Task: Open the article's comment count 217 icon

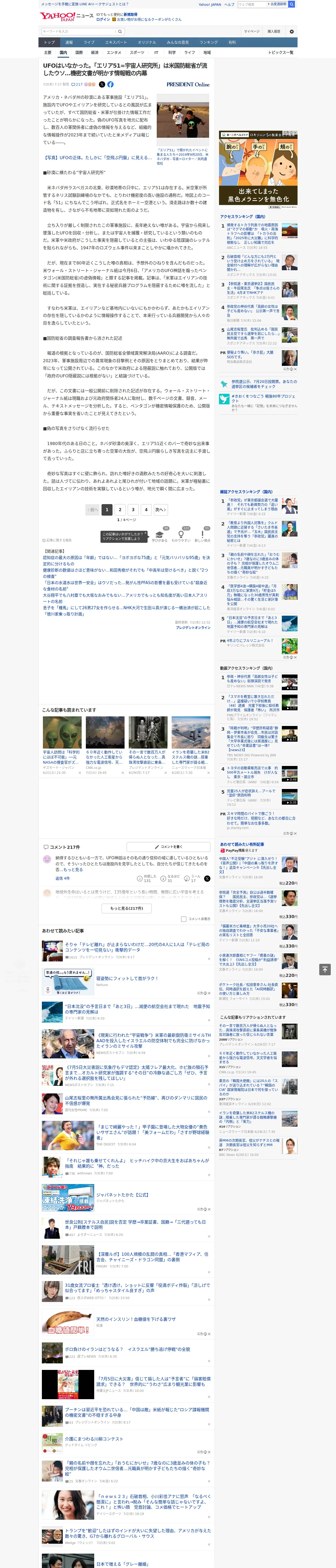Action: click(77, 85)
